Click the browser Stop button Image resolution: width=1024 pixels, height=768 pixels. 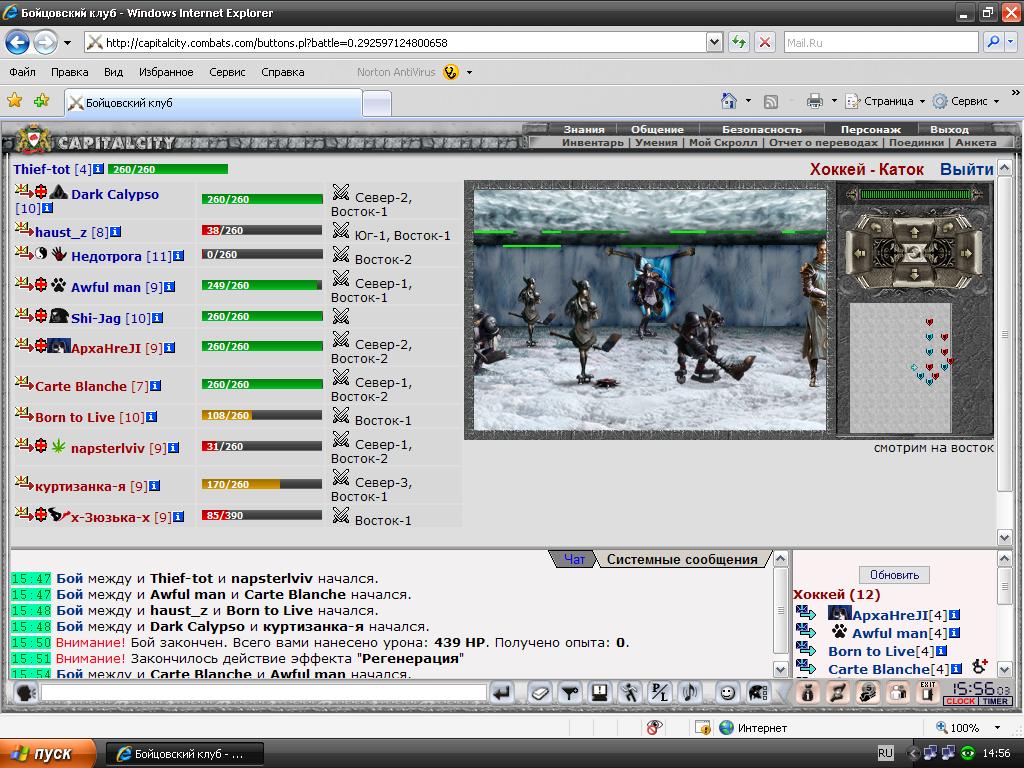coord(765,42)
